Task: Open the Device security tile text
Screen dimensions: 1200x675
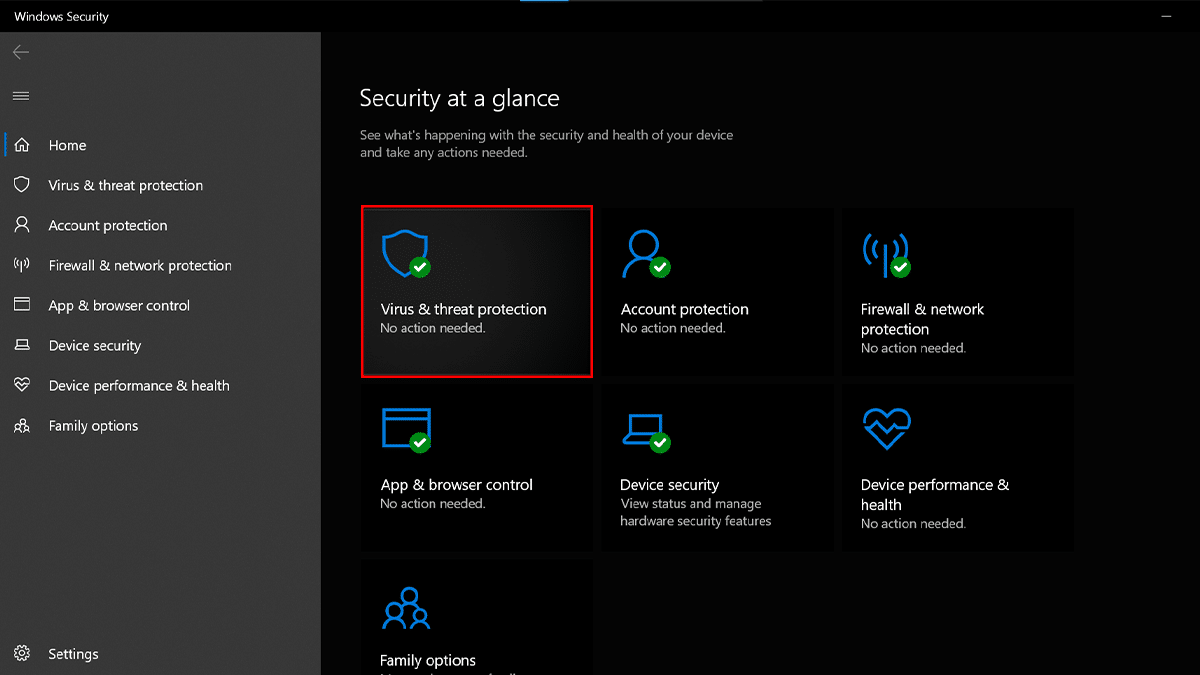Action: (669, 485)
